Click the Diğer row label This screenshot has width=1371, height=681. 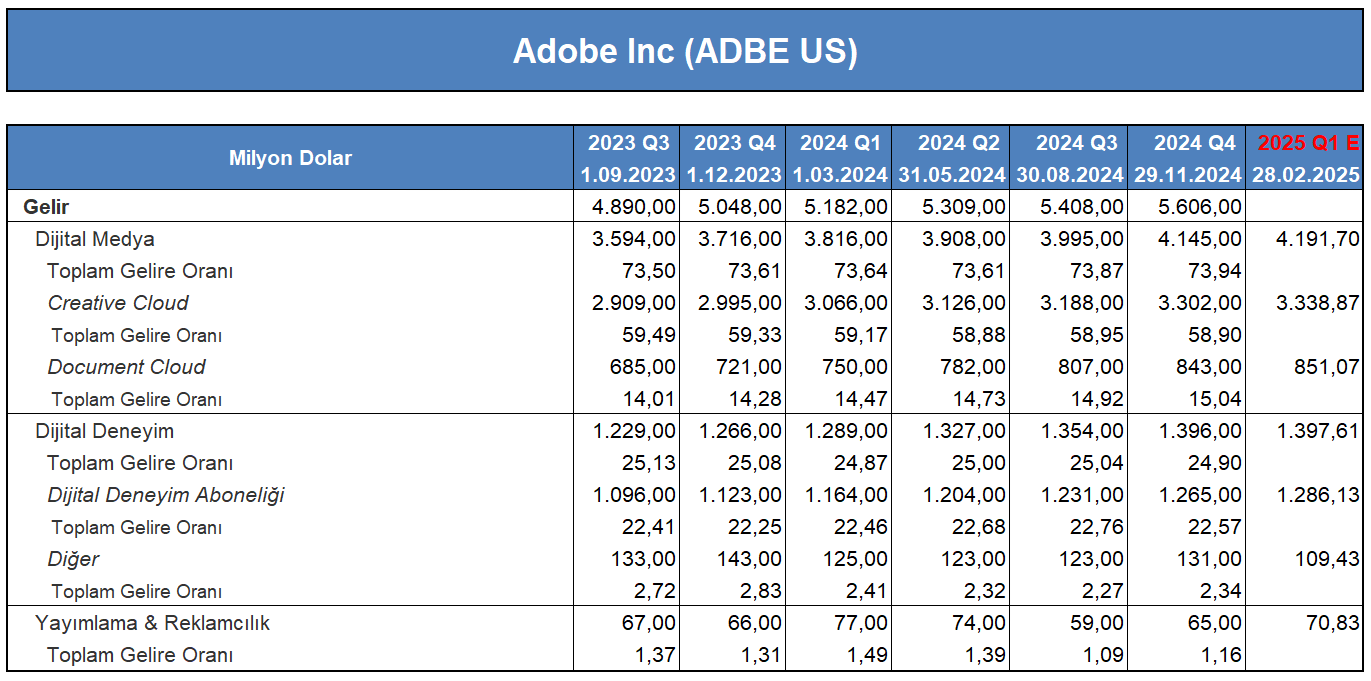click(73, 559)
